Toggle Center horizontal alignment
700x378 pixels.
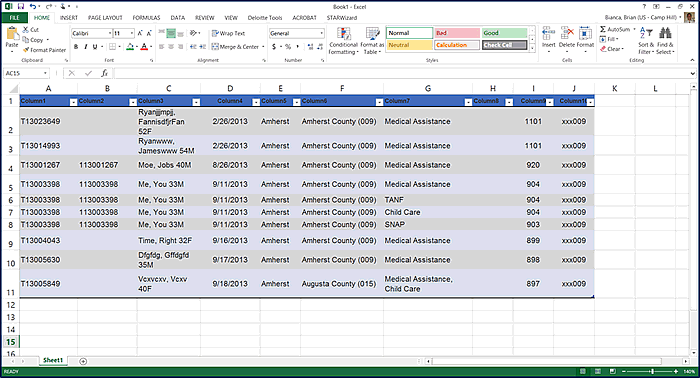click(x=171, y=46)
